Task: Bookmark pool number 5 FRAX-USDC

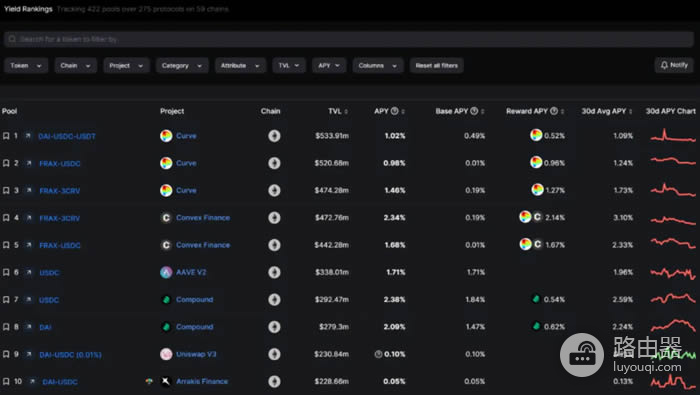Action: coord(6,245)
